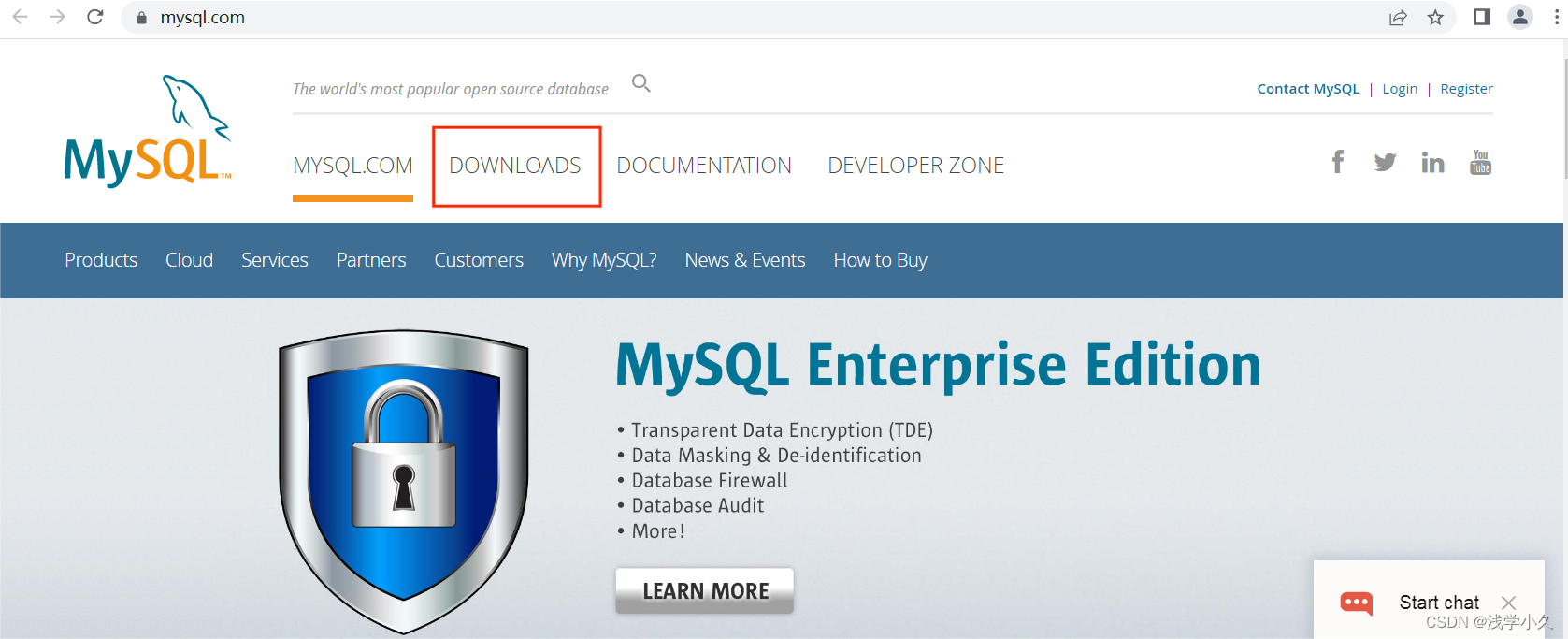Open the site search magnifier icon

[x=641, y=83]
